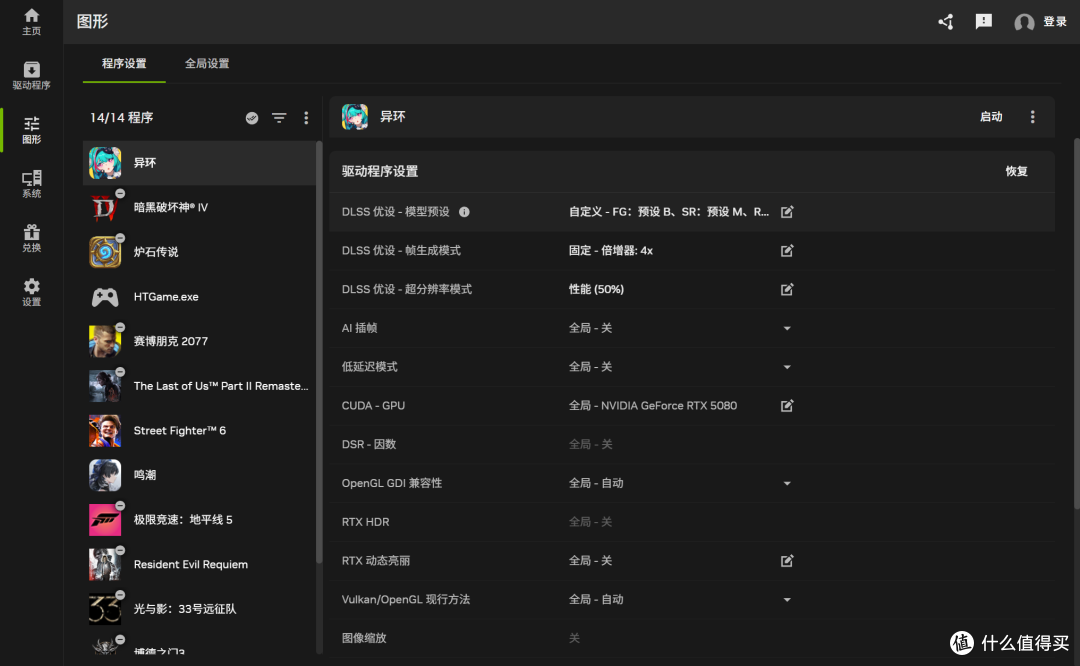Select the HTGame.exe controller icon

(x=105, y=297)
